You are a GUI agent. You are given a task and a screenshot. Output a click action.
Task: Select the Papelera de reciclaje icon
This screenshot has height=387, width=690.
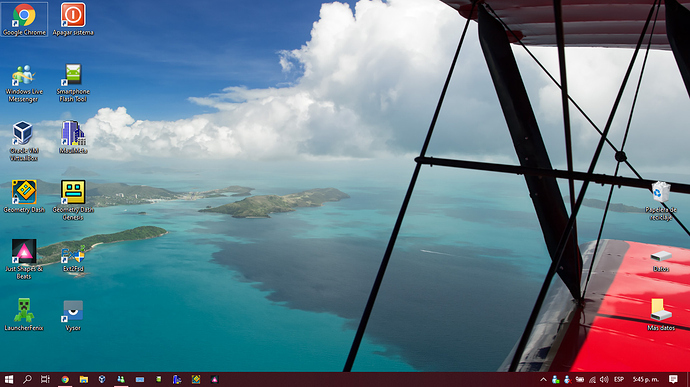pyautogui.click(x=661, y=200)
